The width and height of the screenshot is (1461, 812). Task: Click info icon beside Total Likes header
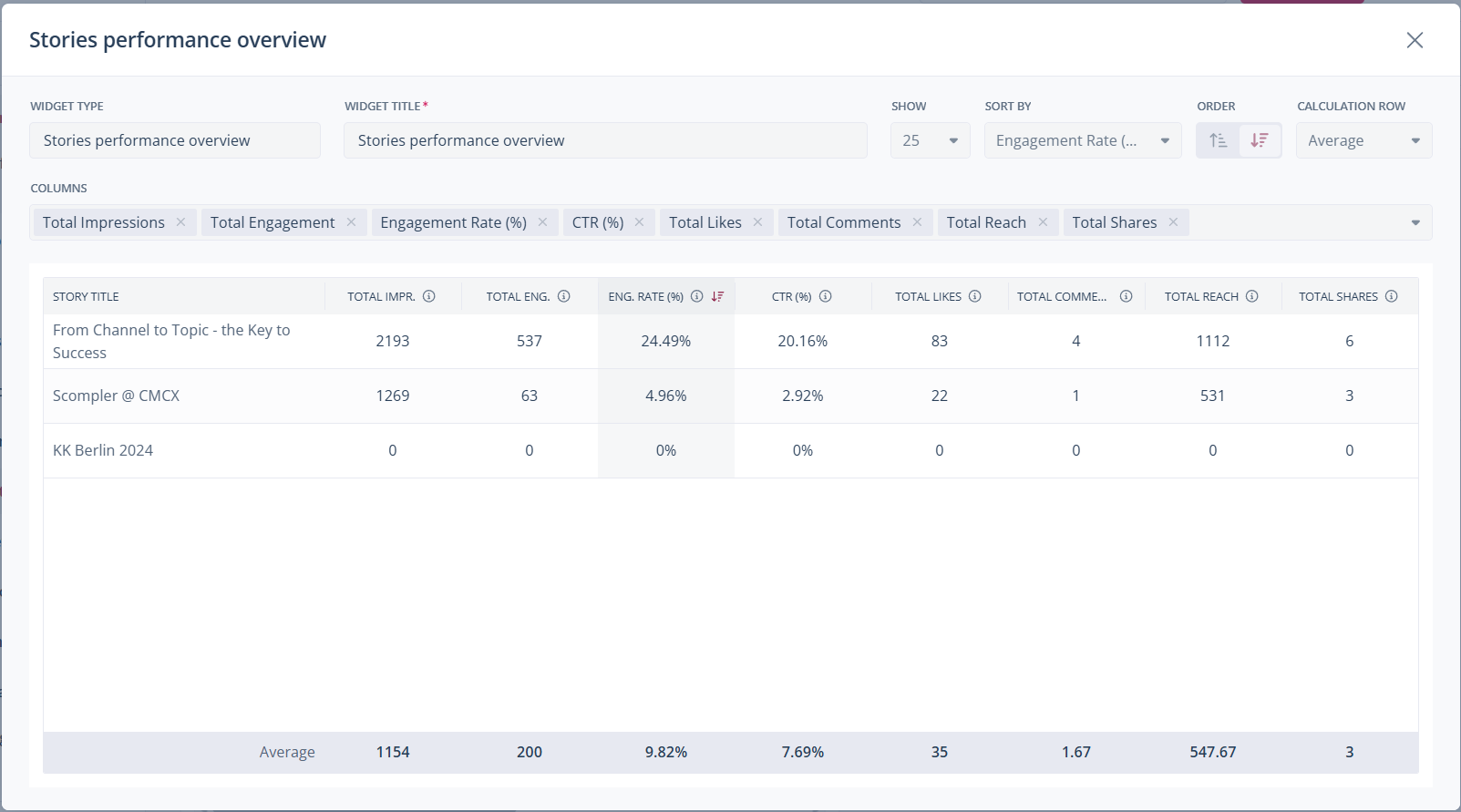974,296
